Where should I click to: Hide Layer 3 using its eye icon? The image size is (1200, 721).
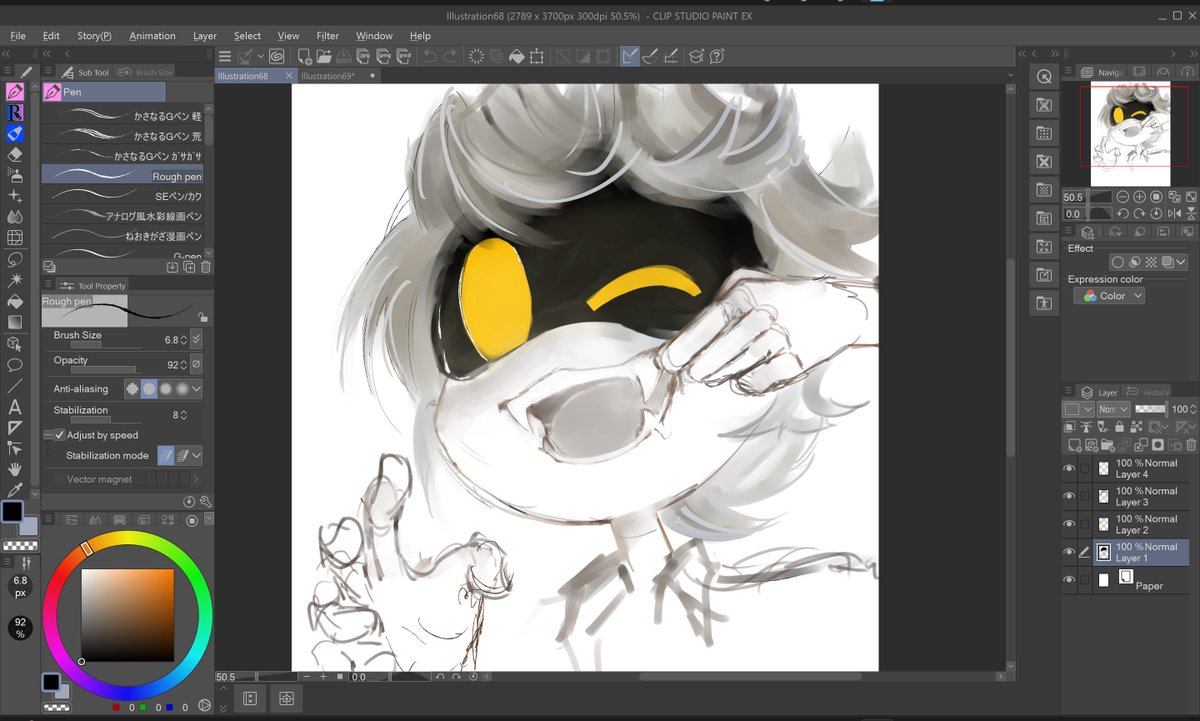pos(1069,496)
